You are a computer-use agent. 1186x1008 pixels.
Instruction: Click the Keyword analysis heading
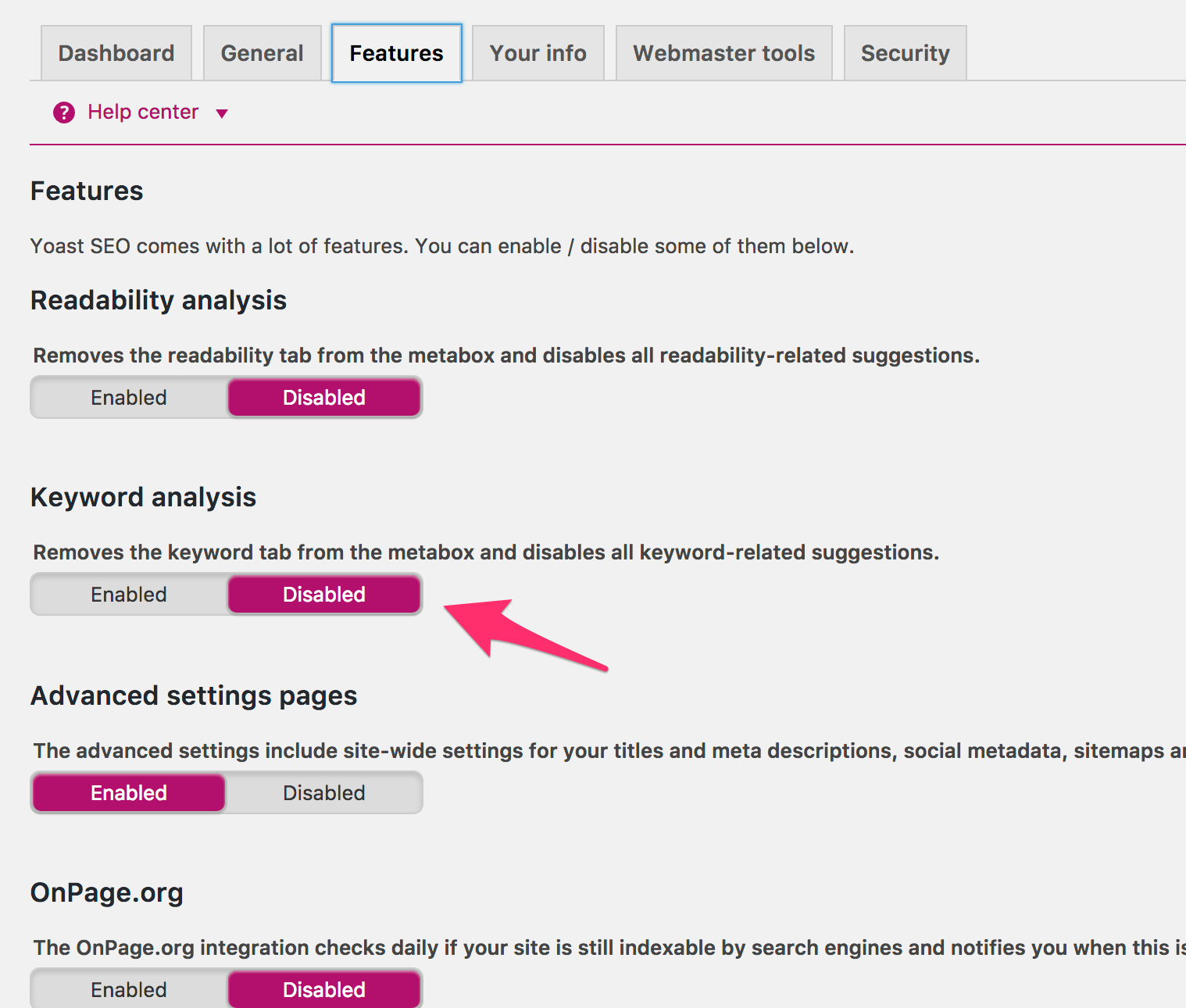click(143, 498)
